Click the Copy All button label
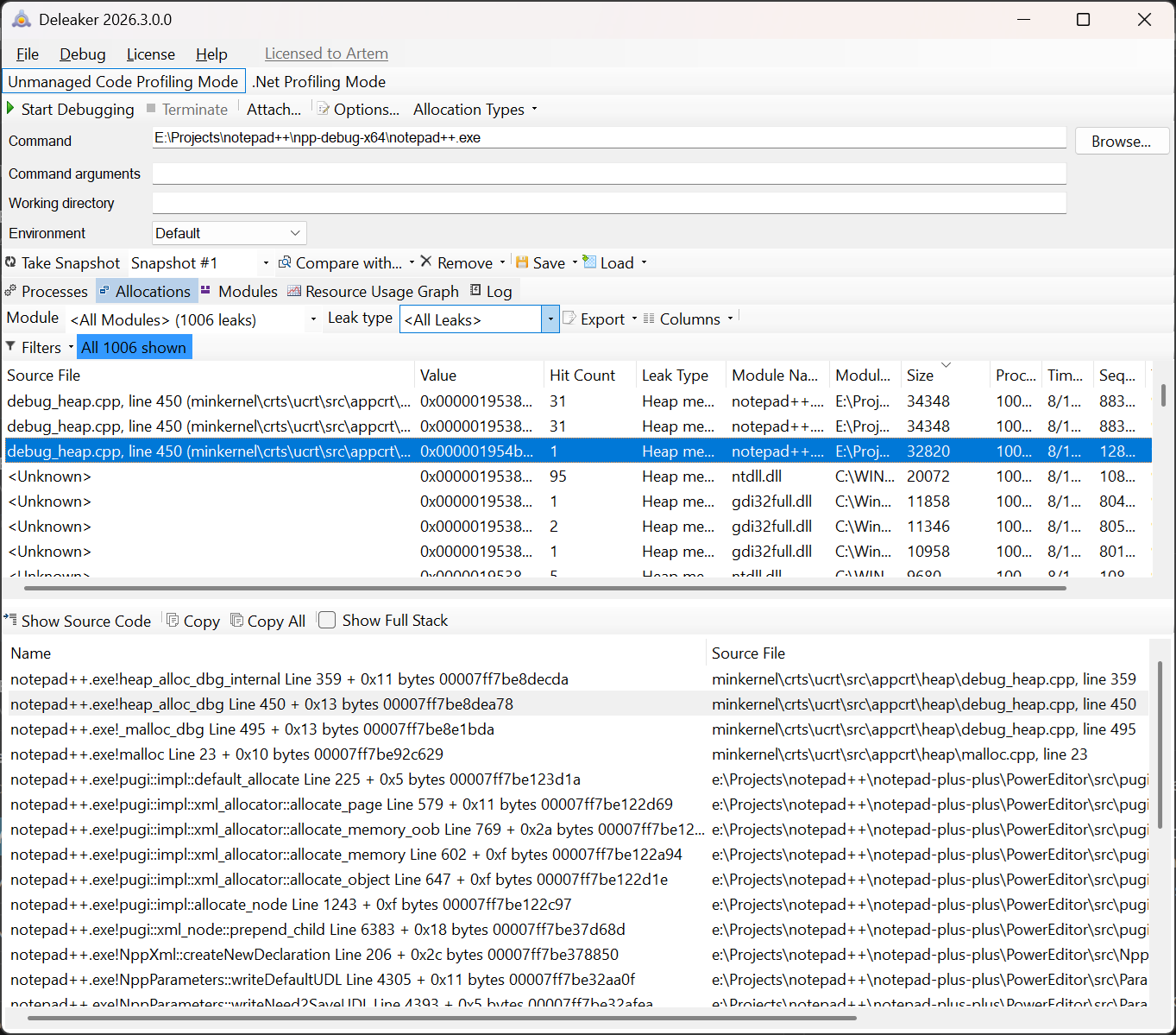 click(276, 621)
